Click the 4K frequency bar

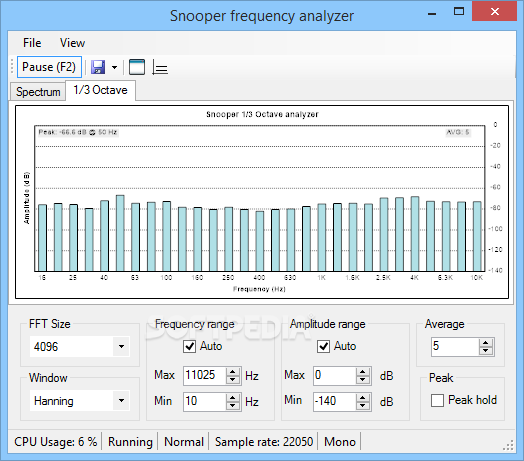pos(415,234)
